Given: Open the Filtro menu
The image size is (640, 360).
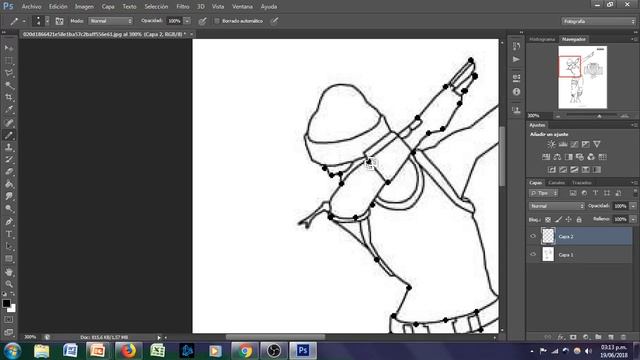Looking at the screenshot, I should [182, 7].
